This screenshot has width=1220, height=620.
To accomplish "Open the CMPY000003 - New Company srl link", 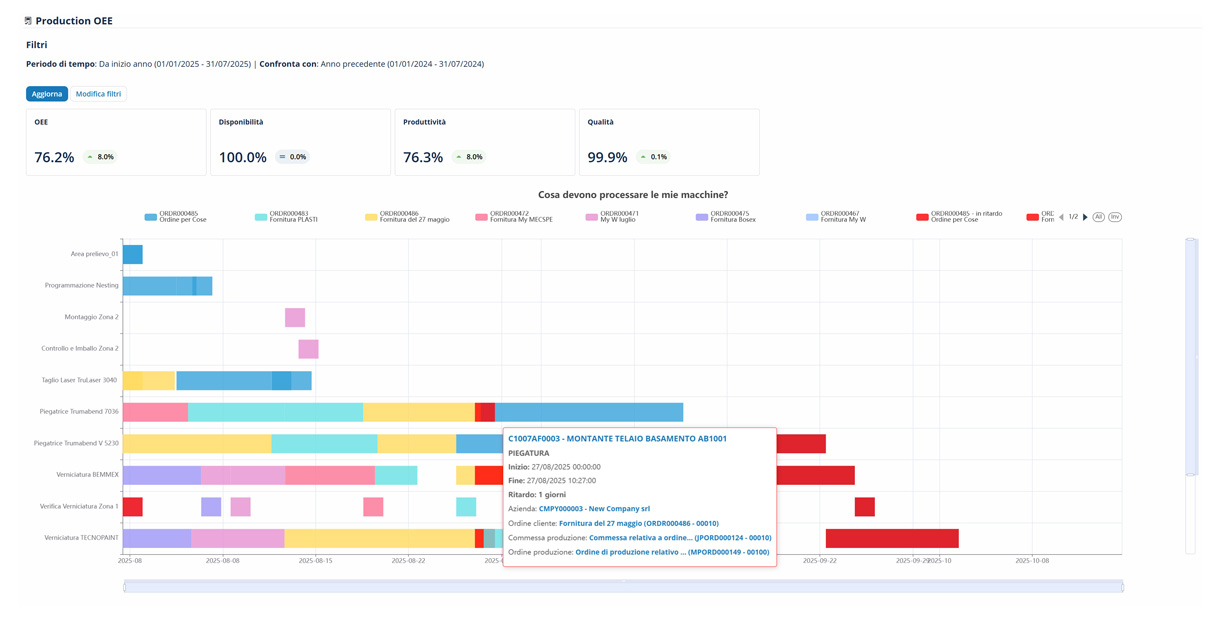I will click(x=594, y=509).
